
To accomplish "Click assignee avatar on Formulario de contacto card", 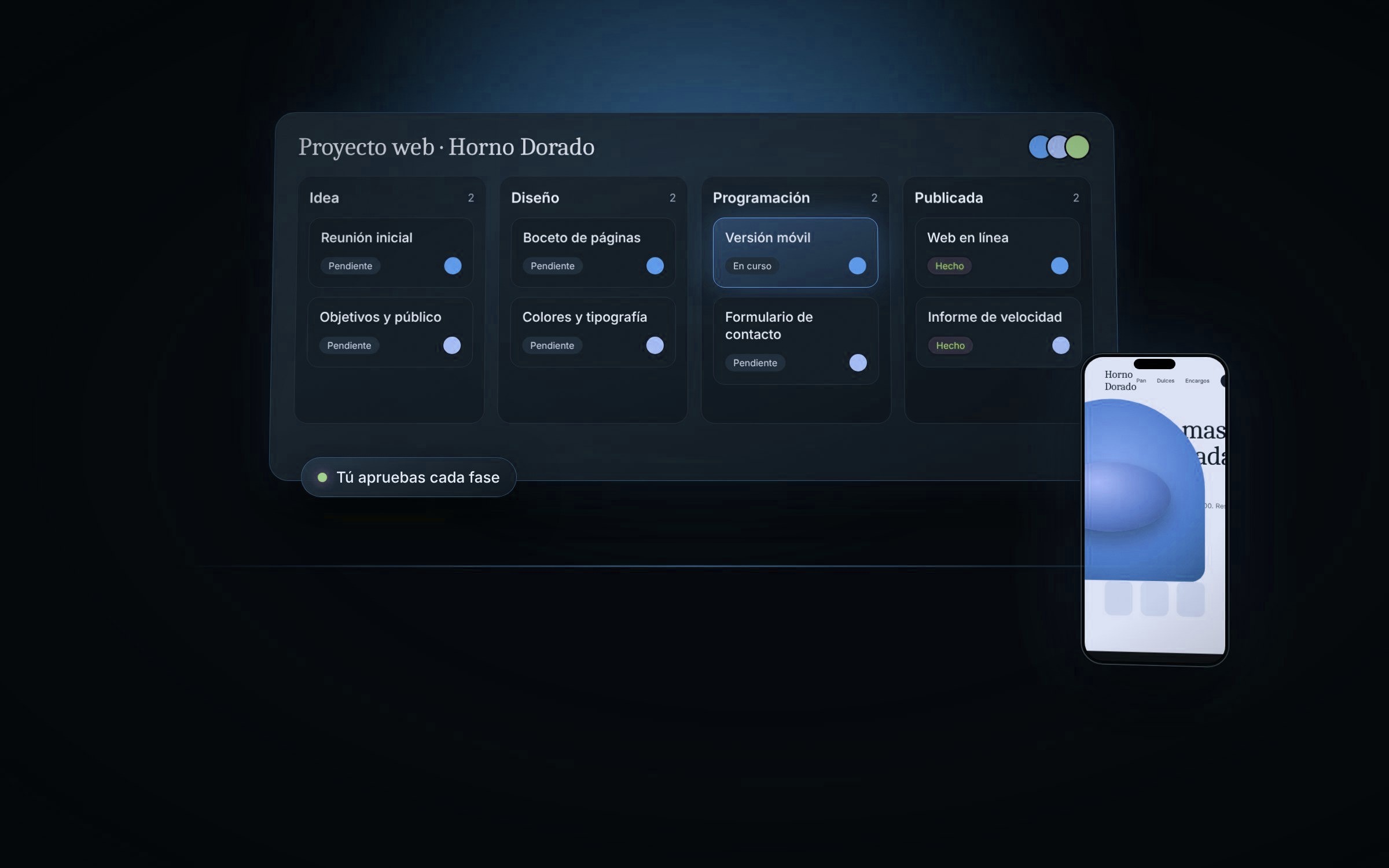I will [858, 363].
